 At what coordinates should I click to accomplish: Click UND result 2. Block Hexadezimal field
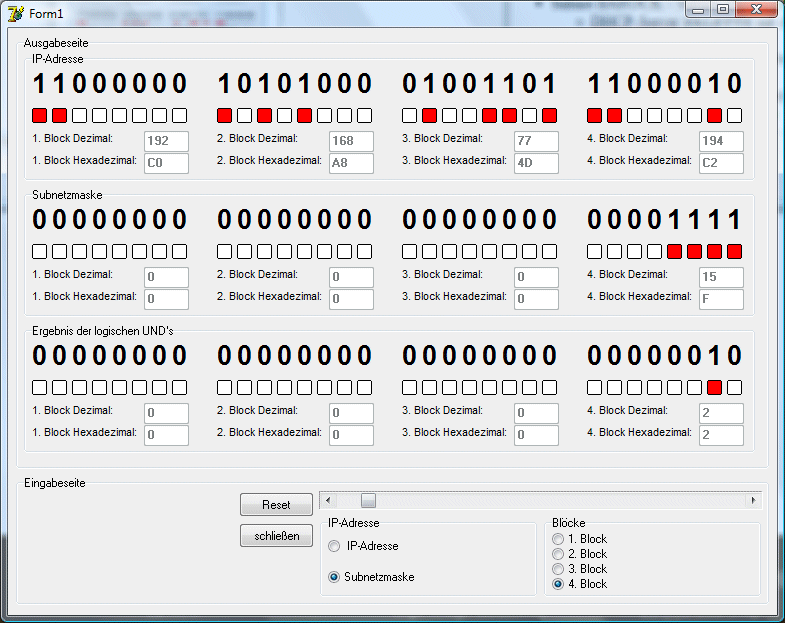point(351,435)
